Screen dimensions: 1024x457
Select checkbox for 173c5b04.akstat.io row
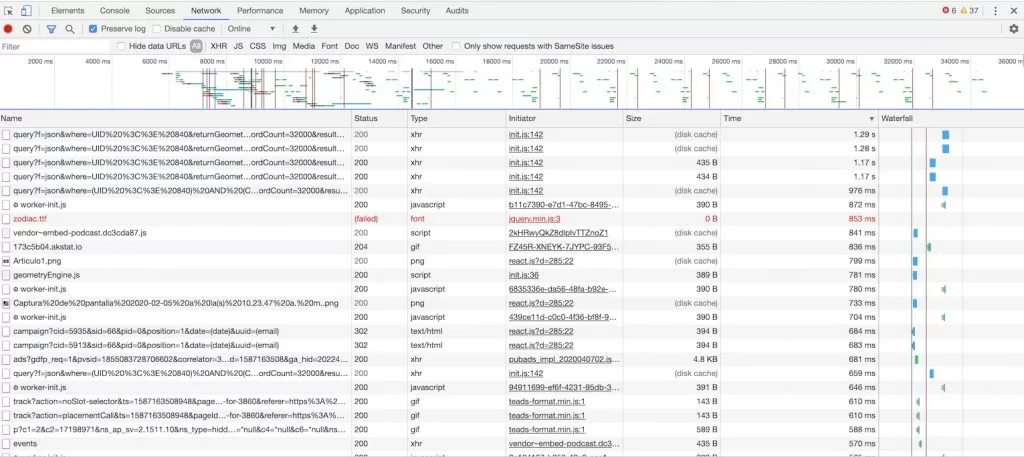click(6, 247)
